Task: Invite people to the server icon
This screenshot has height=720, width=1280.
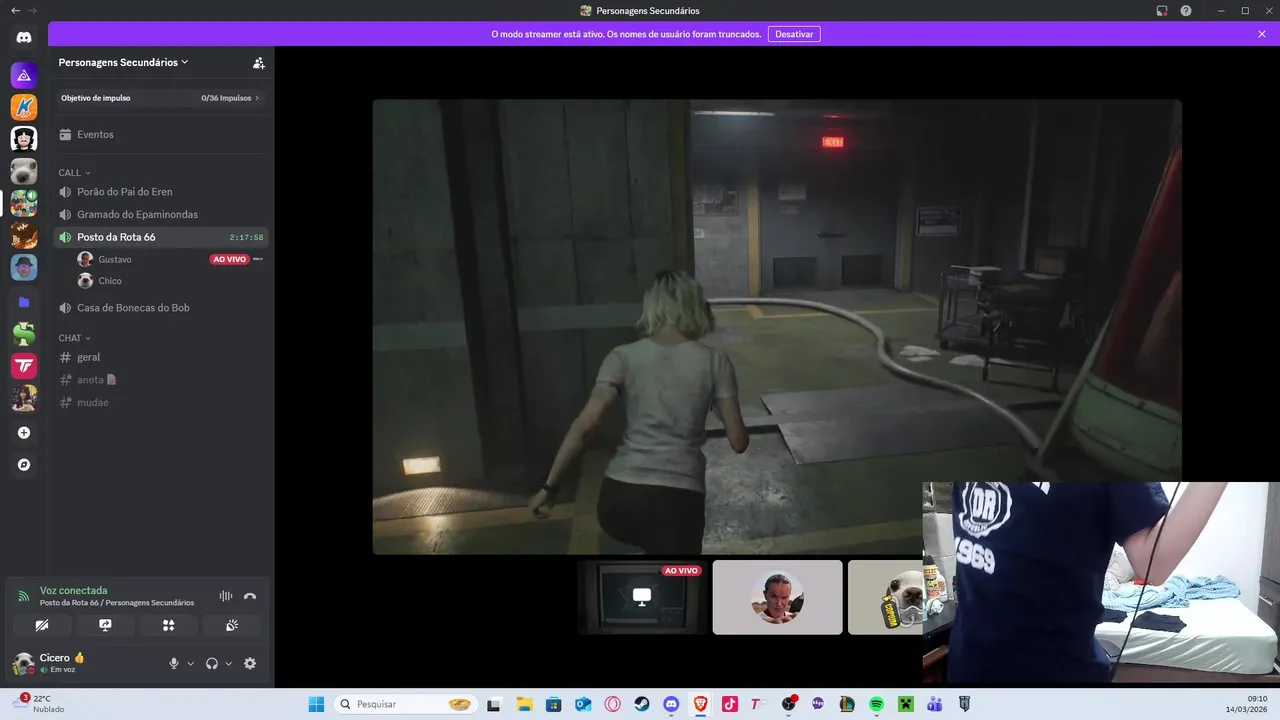Action: tap(259, 62)
